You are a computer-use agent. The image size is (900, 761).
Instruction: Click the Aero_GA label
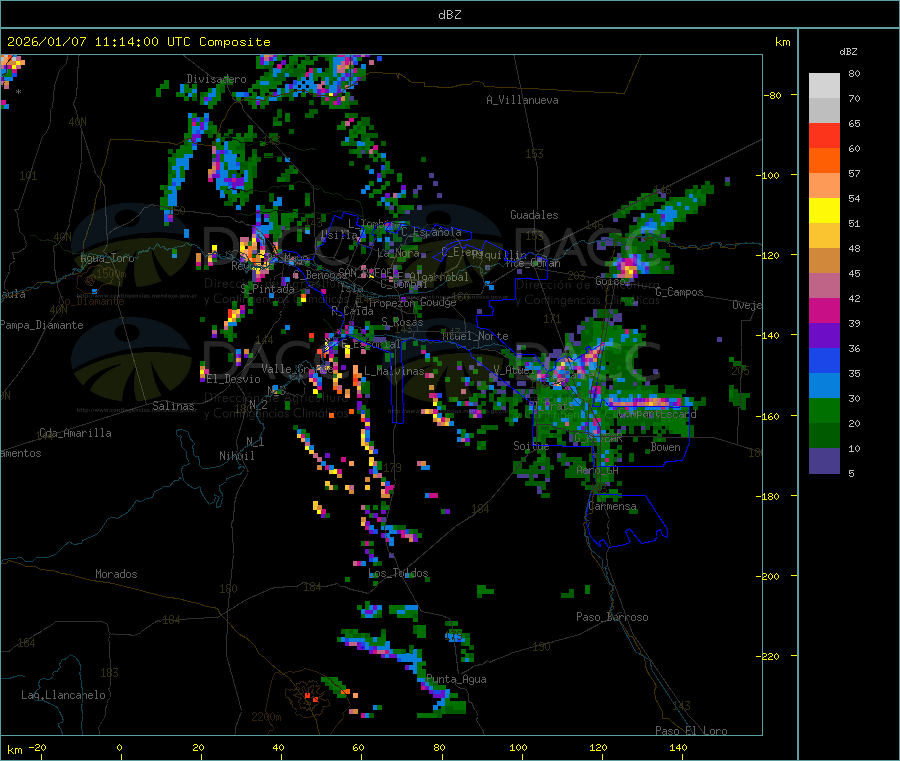click(x=598, y=470)
